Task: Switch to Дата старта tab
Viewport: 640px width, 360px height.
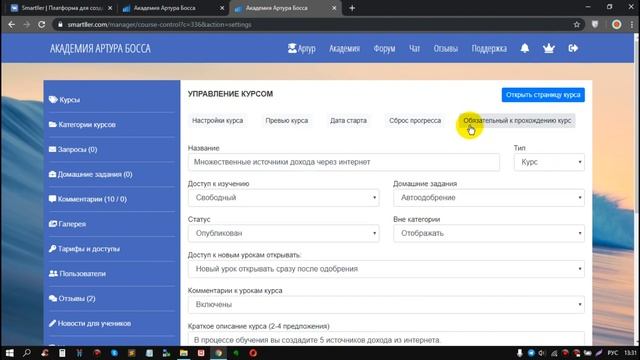Action: tap(348, 120)
